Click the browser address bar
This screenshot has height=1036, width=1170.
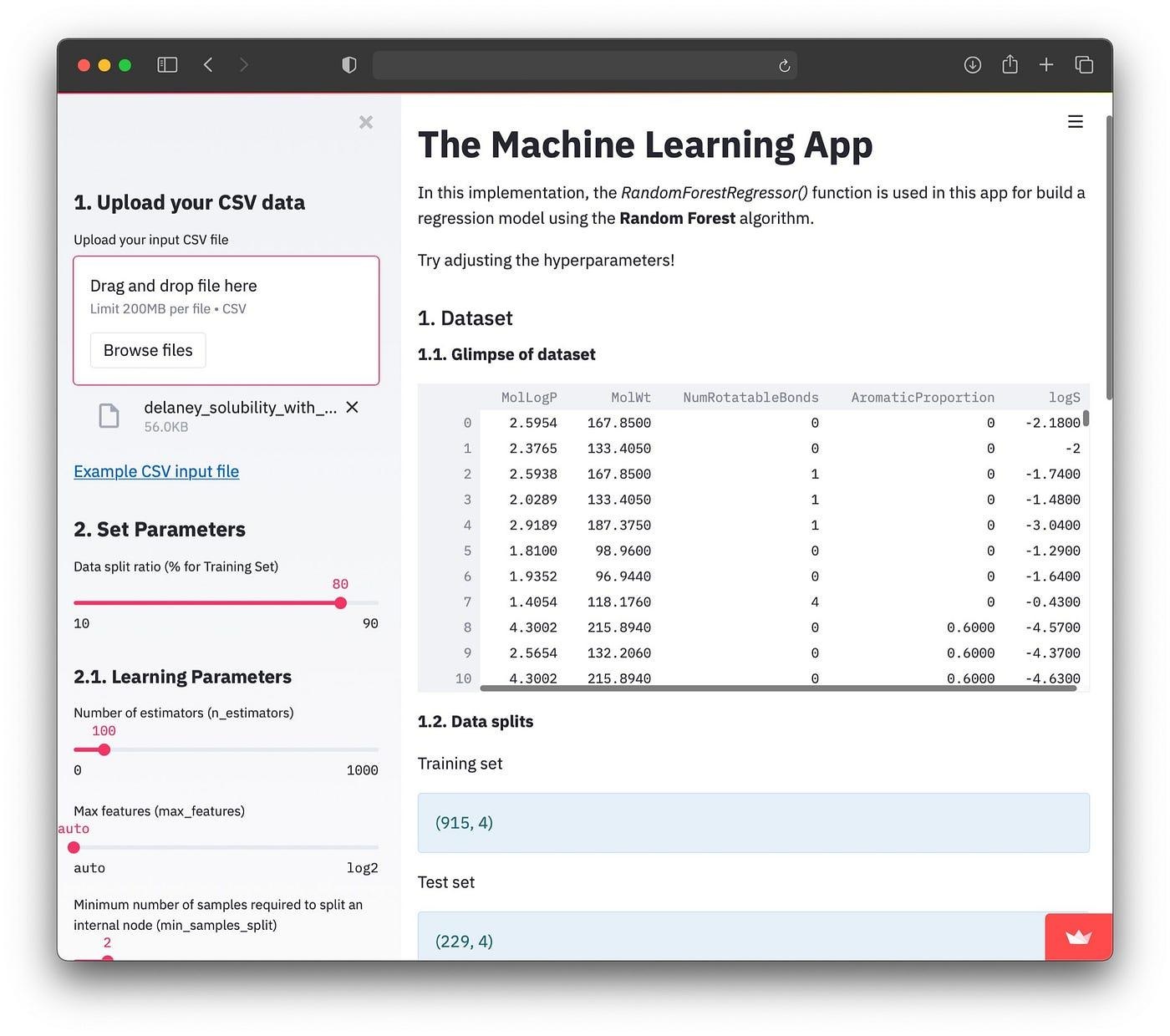[x=584, y=65]
